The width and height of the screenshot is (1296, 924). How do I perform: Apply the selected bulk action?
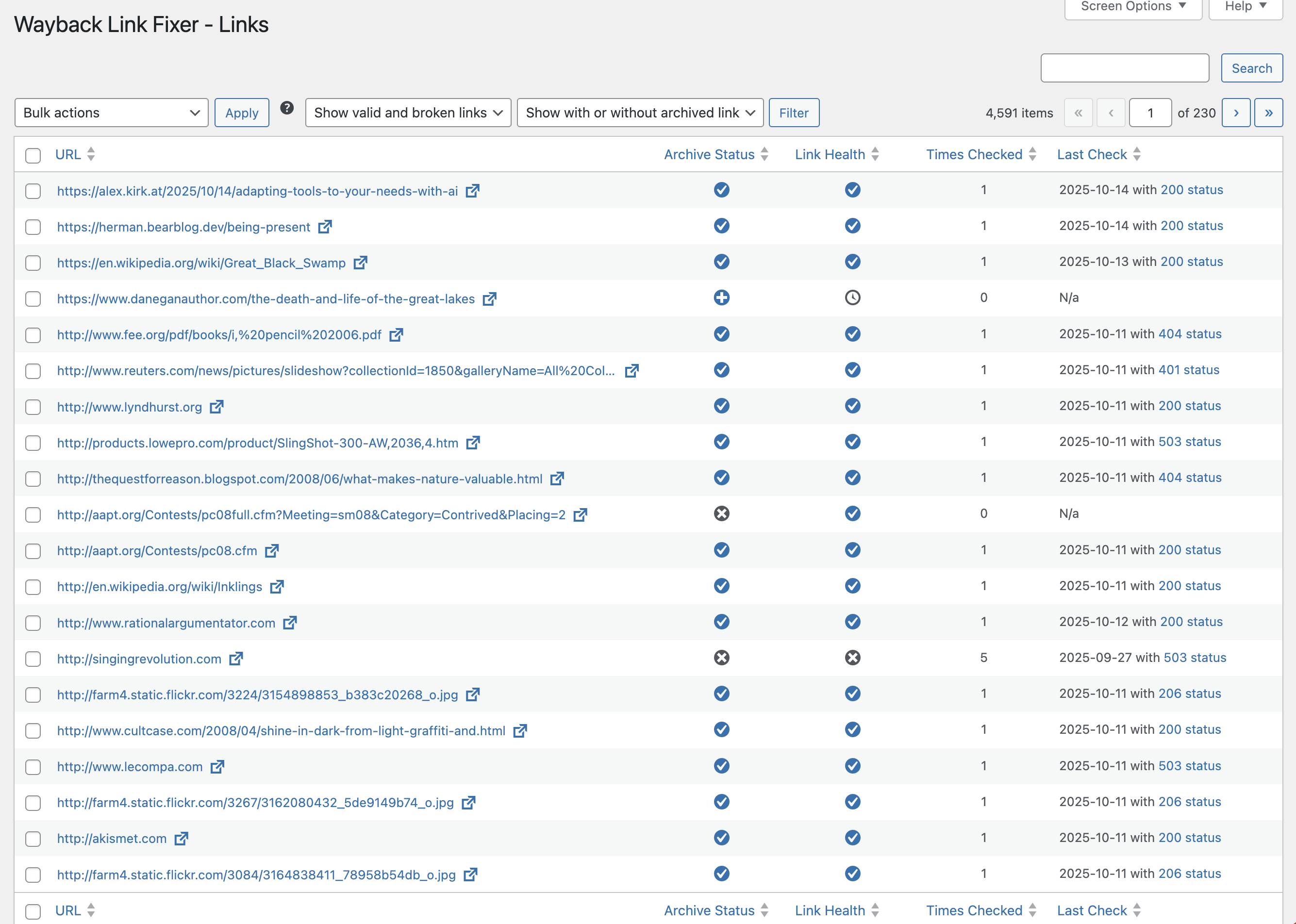(241, 113)
